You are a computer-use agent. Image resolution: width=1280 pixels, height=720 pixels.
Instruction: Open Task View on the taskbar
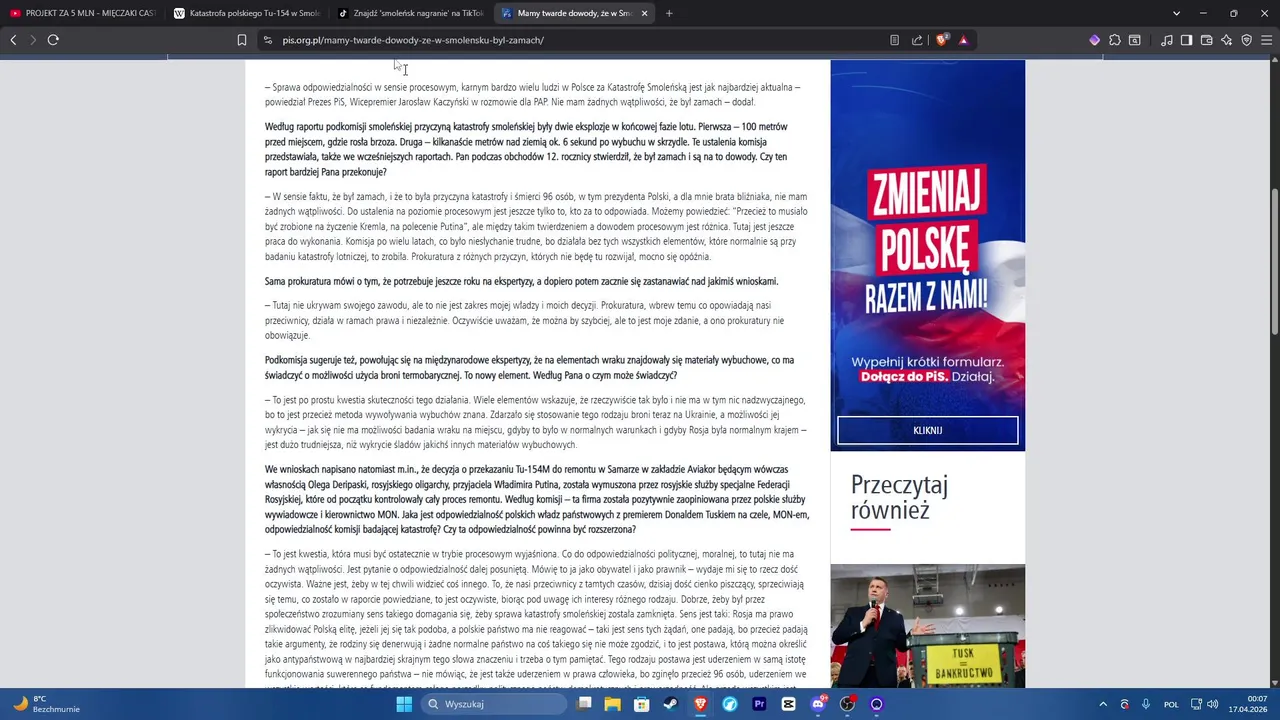tap(585, 704)
